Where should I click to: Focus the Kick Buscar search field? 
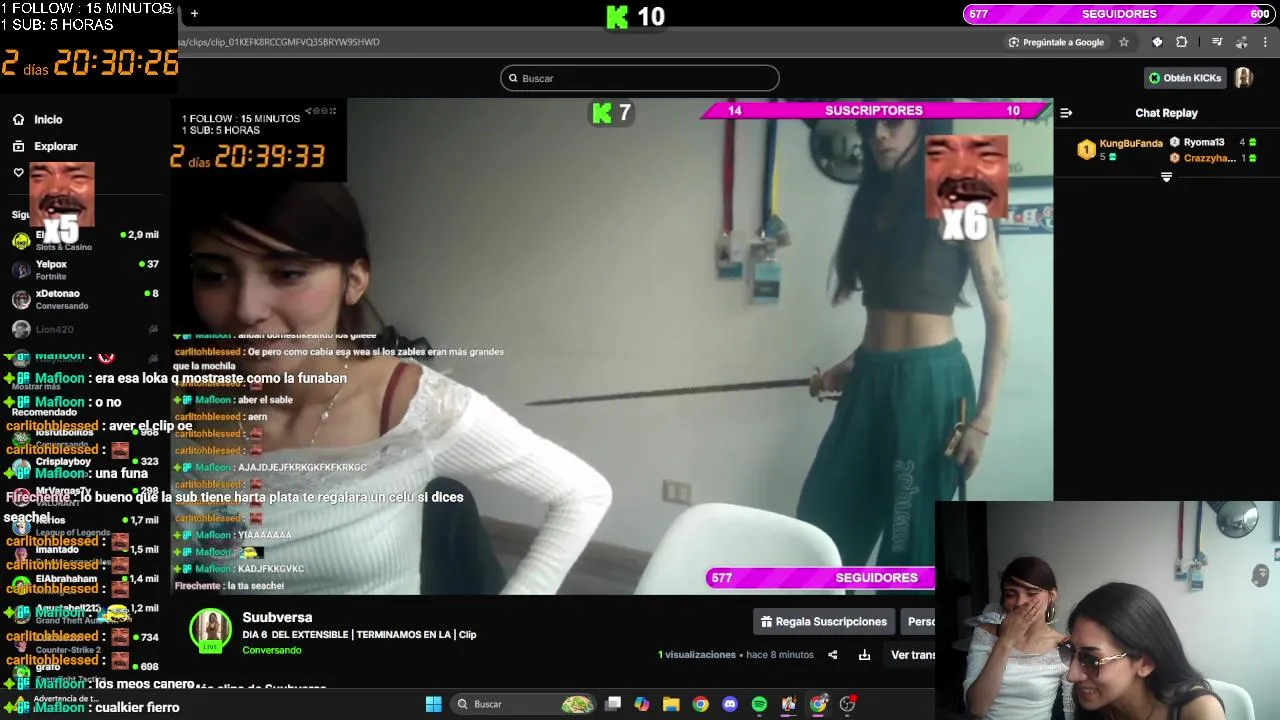pyautogui.click(x=640, y=78)
